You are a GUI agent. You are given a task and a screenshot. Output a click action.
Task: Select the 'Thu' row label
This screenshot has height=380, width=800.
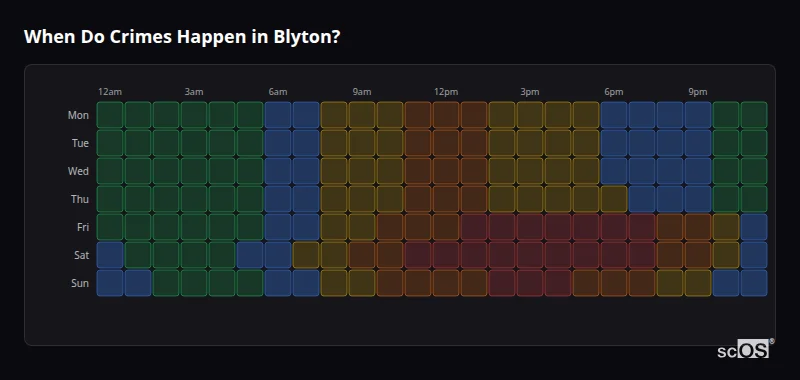click(80, 199)
